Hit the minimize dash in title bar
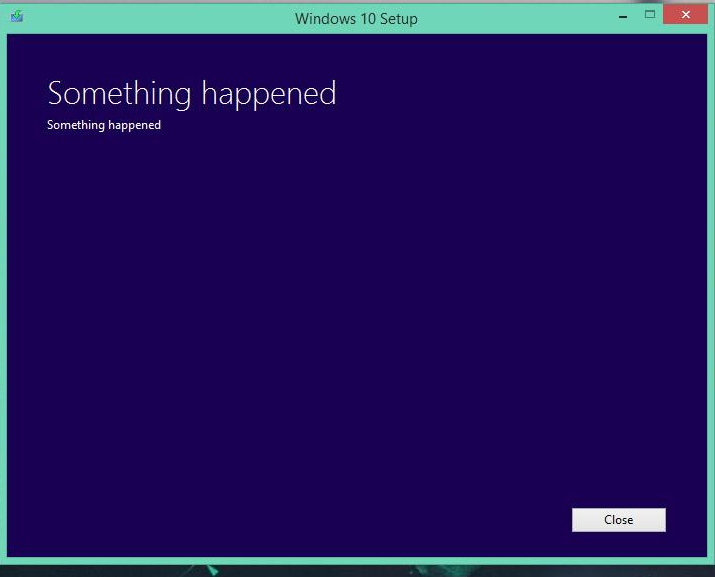Image resolution: width=715 pixels, height=577 pixels. [623, 15]
